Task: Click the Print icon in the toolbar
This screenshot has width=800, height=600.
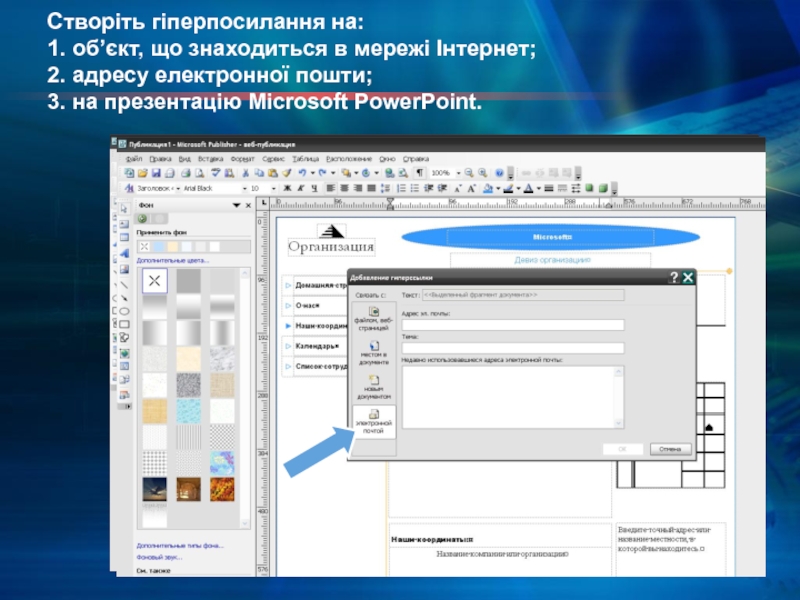Action: coord(186,173)
